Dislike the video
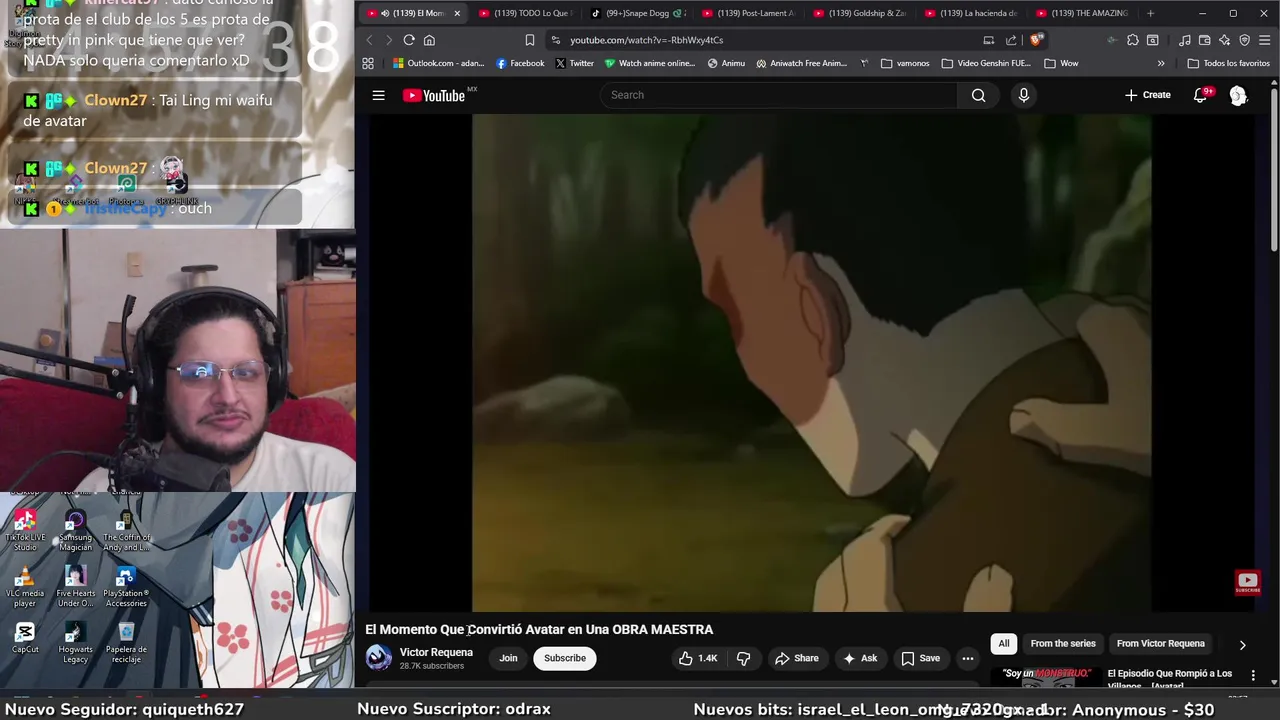Screen dimensions: 1280x720 (743, 658)
